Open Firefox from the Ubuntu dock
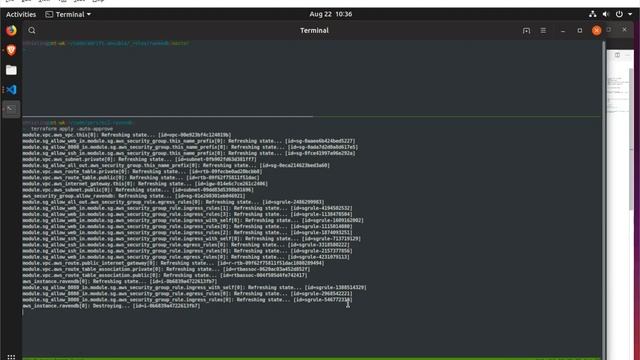 pos(11,31)
